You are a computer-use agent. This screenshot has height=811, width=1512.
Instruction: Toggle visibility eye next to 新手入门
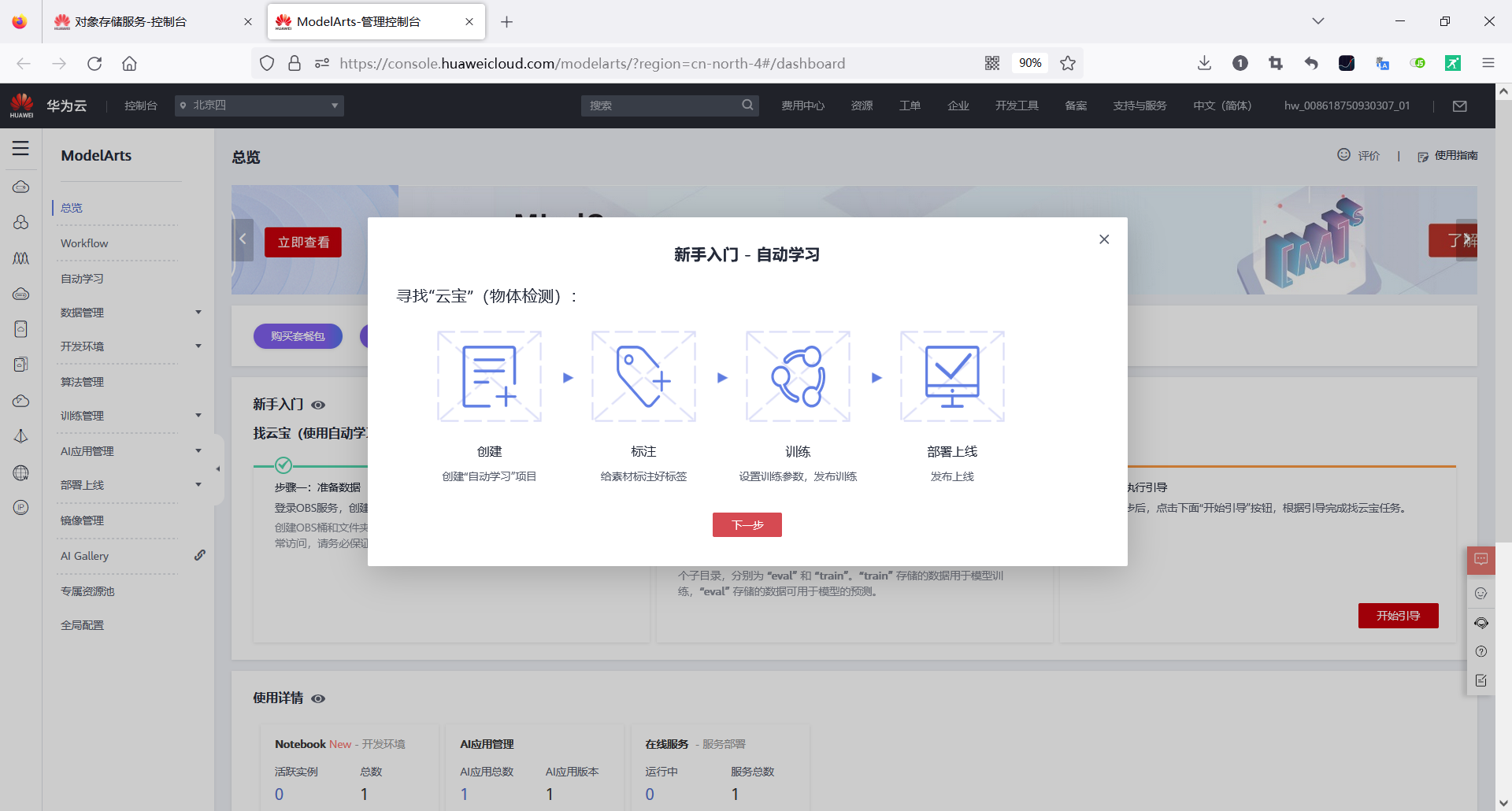tap(318, 405)
